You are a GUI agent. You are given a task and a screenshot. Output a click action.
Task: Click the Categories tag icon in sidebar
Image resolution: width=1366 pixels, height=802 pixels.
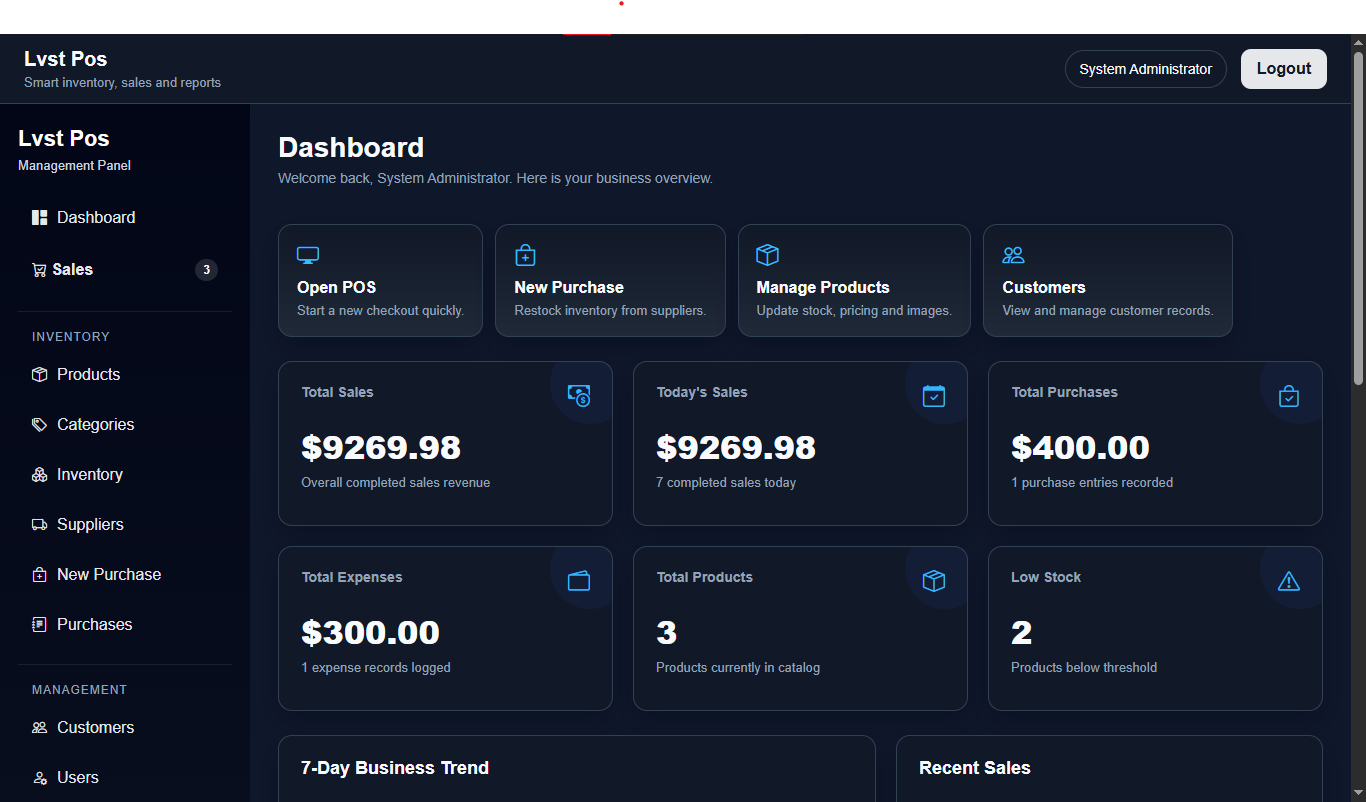point(39,424)
